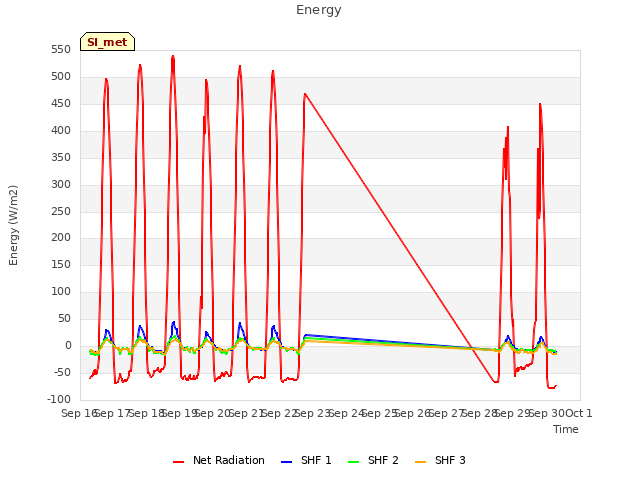Screen dimensions: 640x480
Task: Click the 0 y-axis tick label
Action: click(68, 345)
